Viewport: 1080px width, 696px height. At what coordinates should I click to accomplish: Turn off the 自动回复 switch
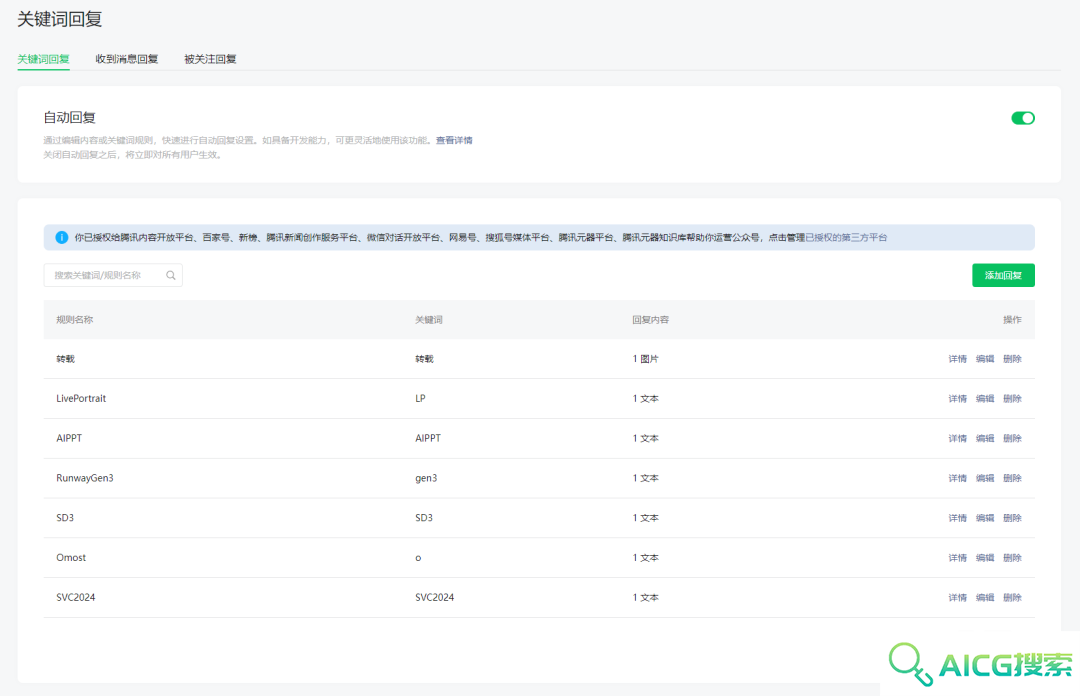click(x=1022, y=118)
